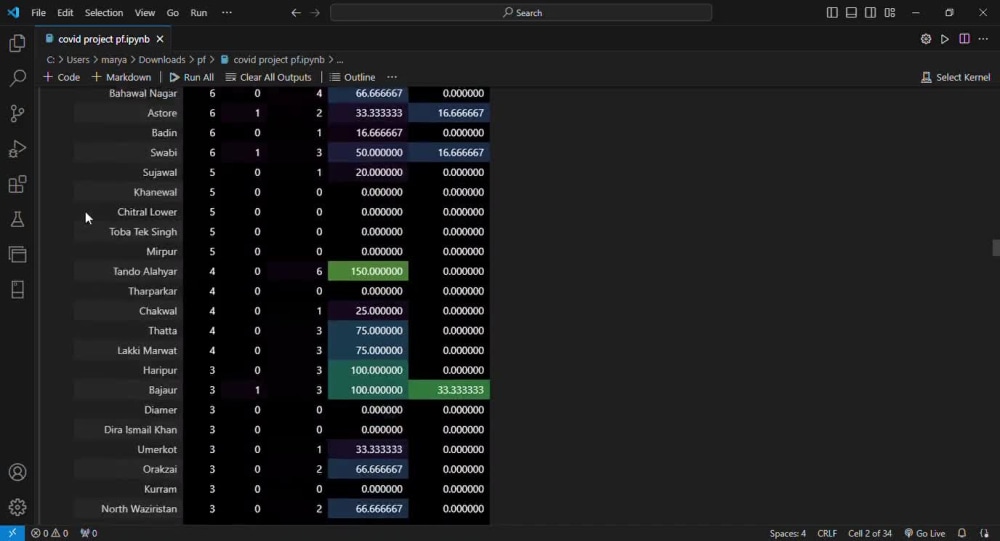
Task: Click the Tando Alahyar row label
Action: tap(145, 271)
